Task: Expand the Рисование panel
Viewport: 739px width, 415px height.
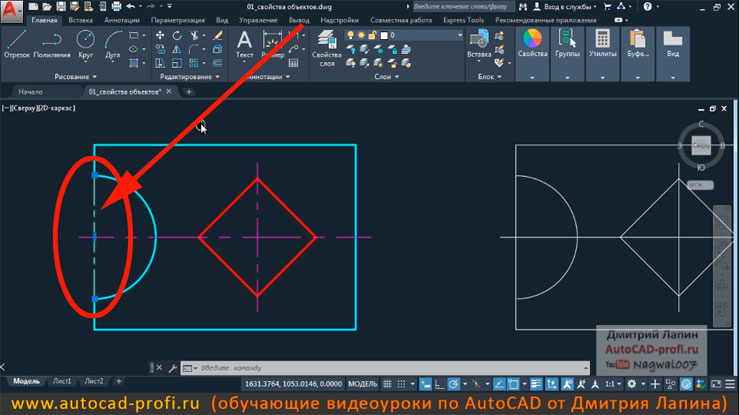Action: tap(75, 77)
